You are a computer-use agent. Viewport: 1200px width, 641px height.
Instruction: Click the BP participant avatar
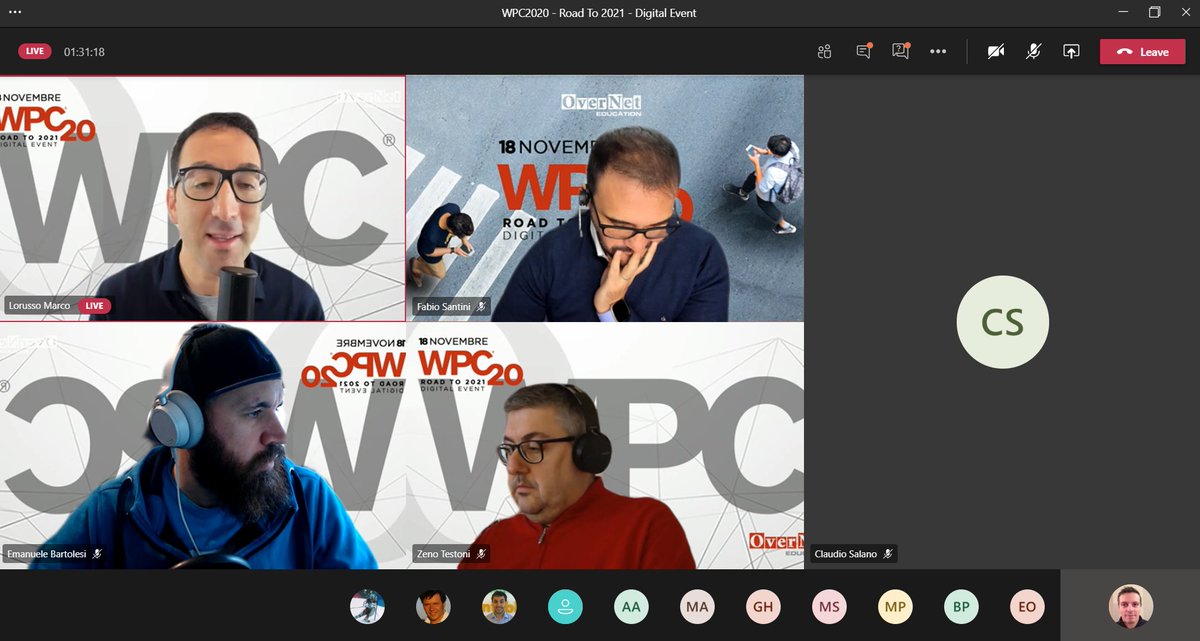point(961,606)
